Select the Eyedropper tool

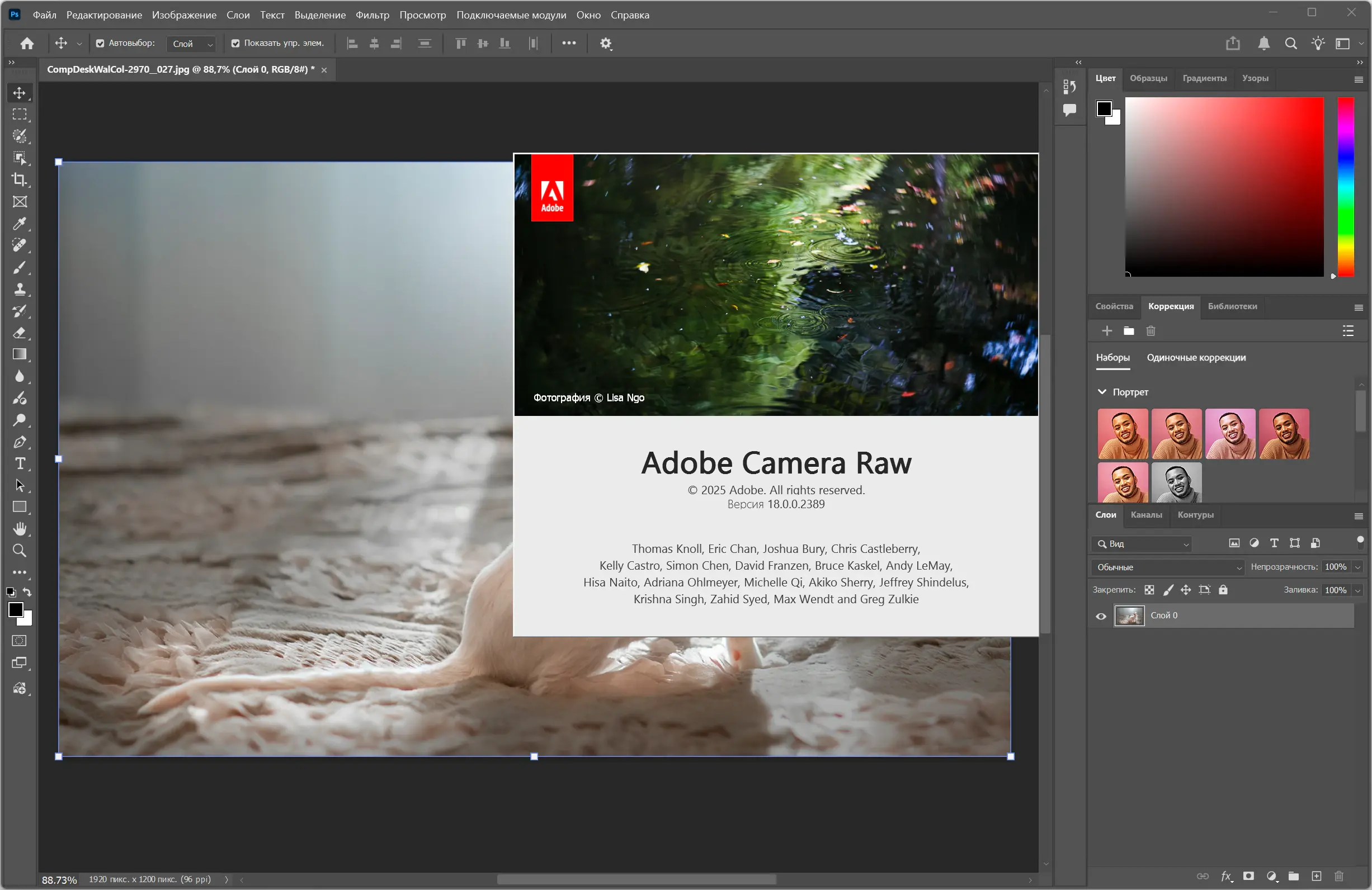coord(20,224)
